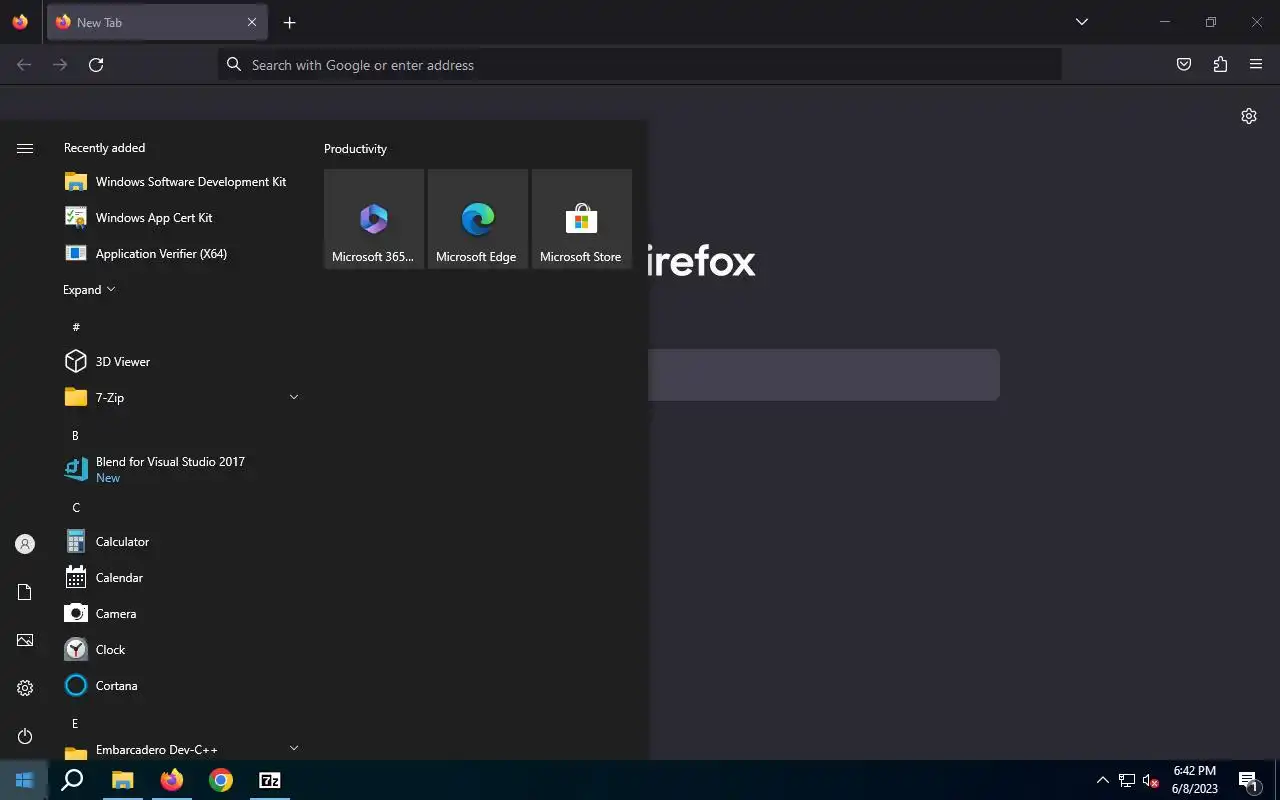Select the New Tab tab
Viewport: 1280px width, 800px height.
157,22
